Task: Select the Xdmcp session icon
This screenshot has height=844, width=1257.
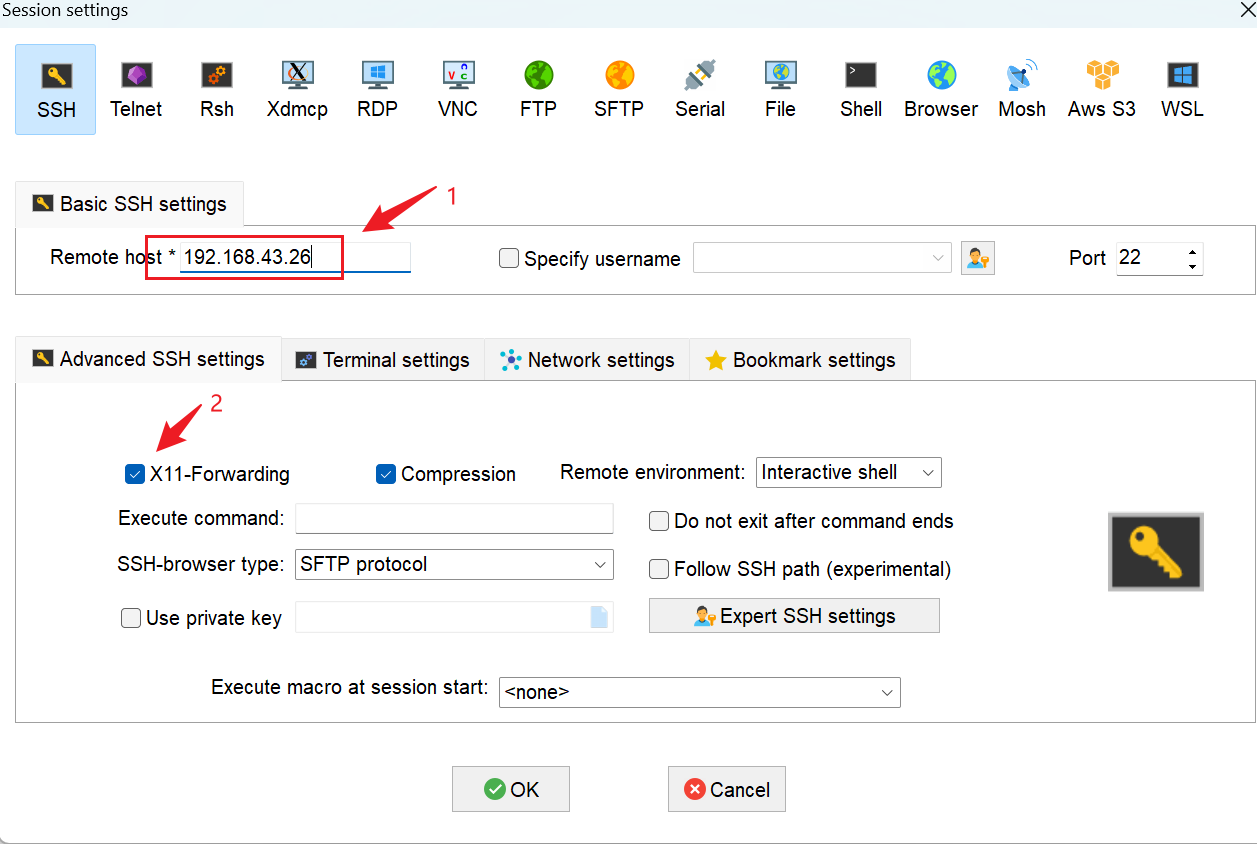Action: point(297,89)
